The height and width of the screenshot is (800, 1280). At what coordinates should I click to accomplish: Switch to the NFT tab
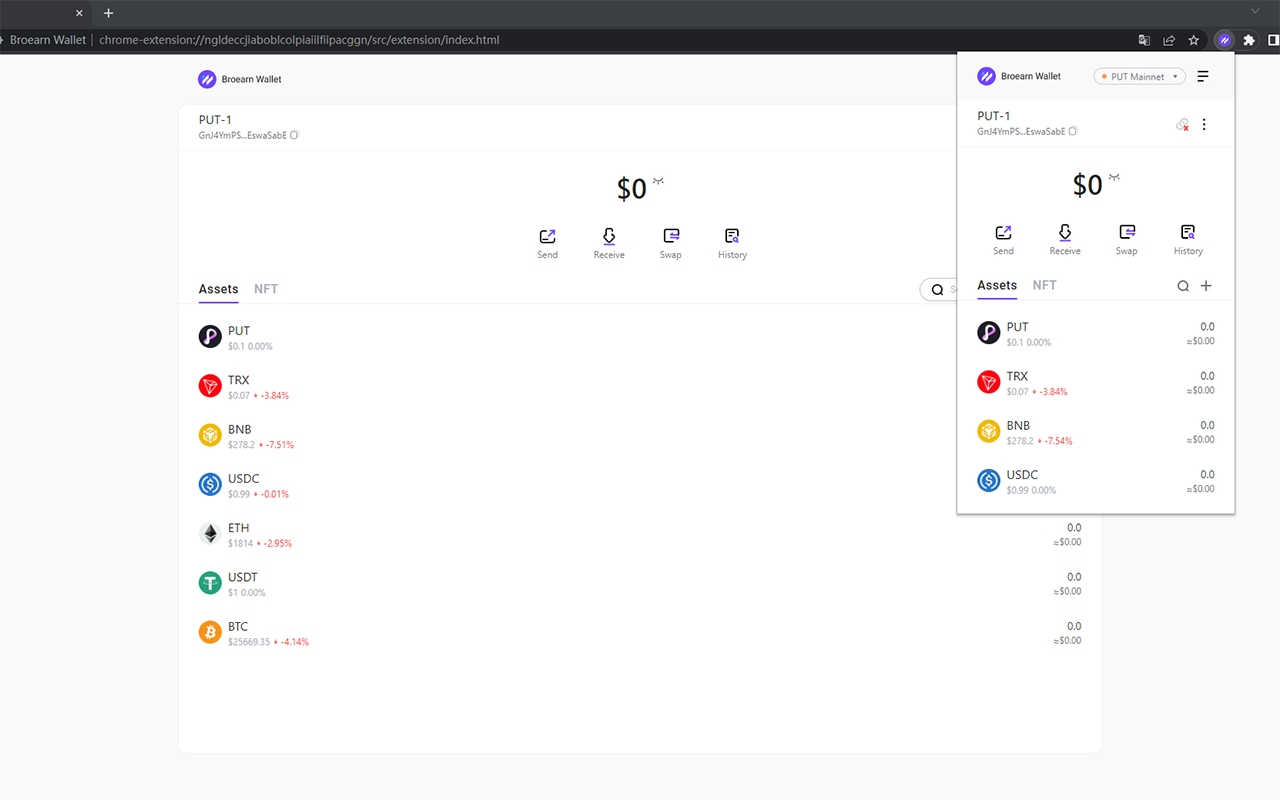click(x=1044, y=285)
